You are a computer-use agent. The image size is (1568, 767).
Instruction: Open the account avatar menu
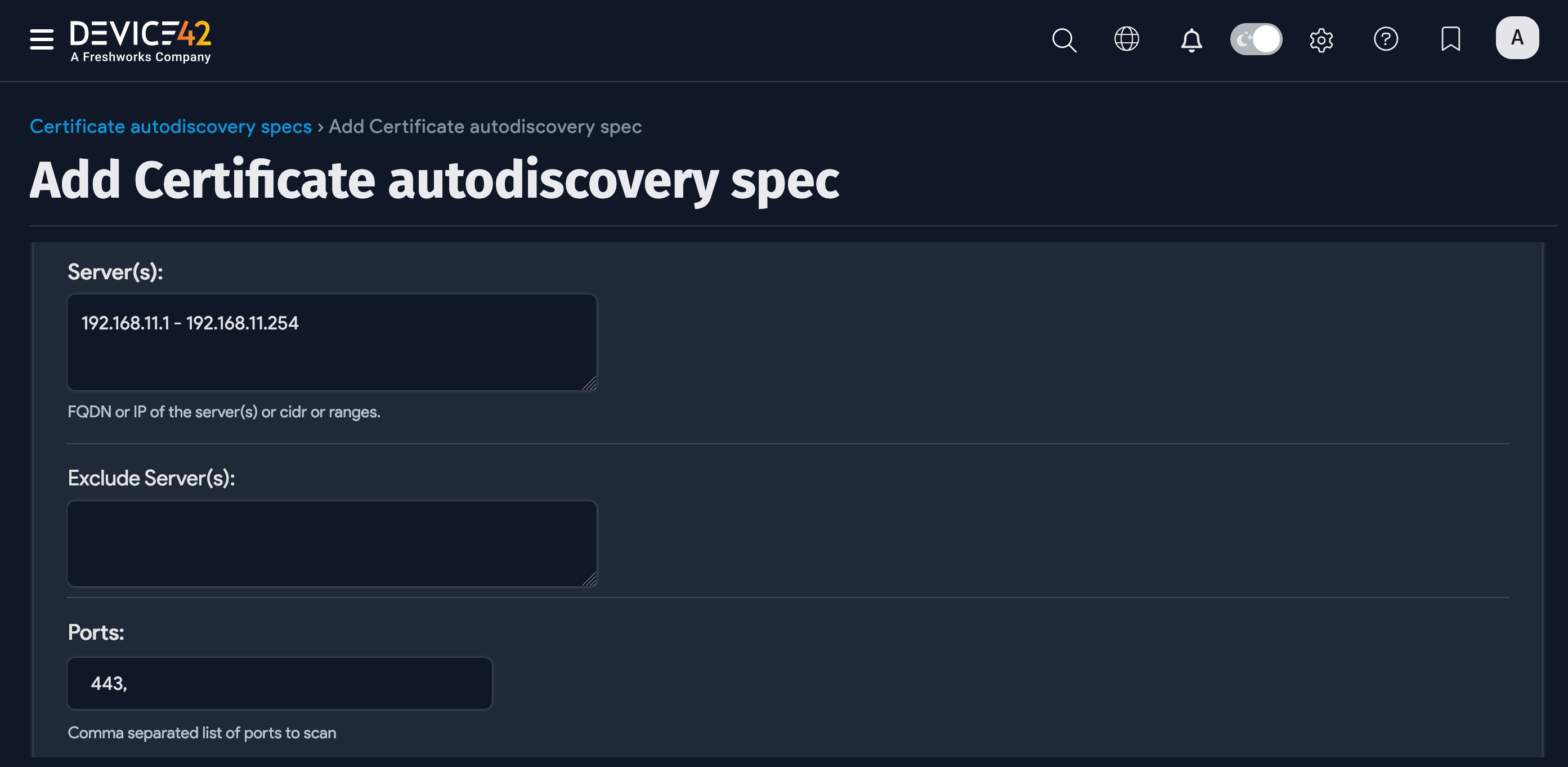1517,38
